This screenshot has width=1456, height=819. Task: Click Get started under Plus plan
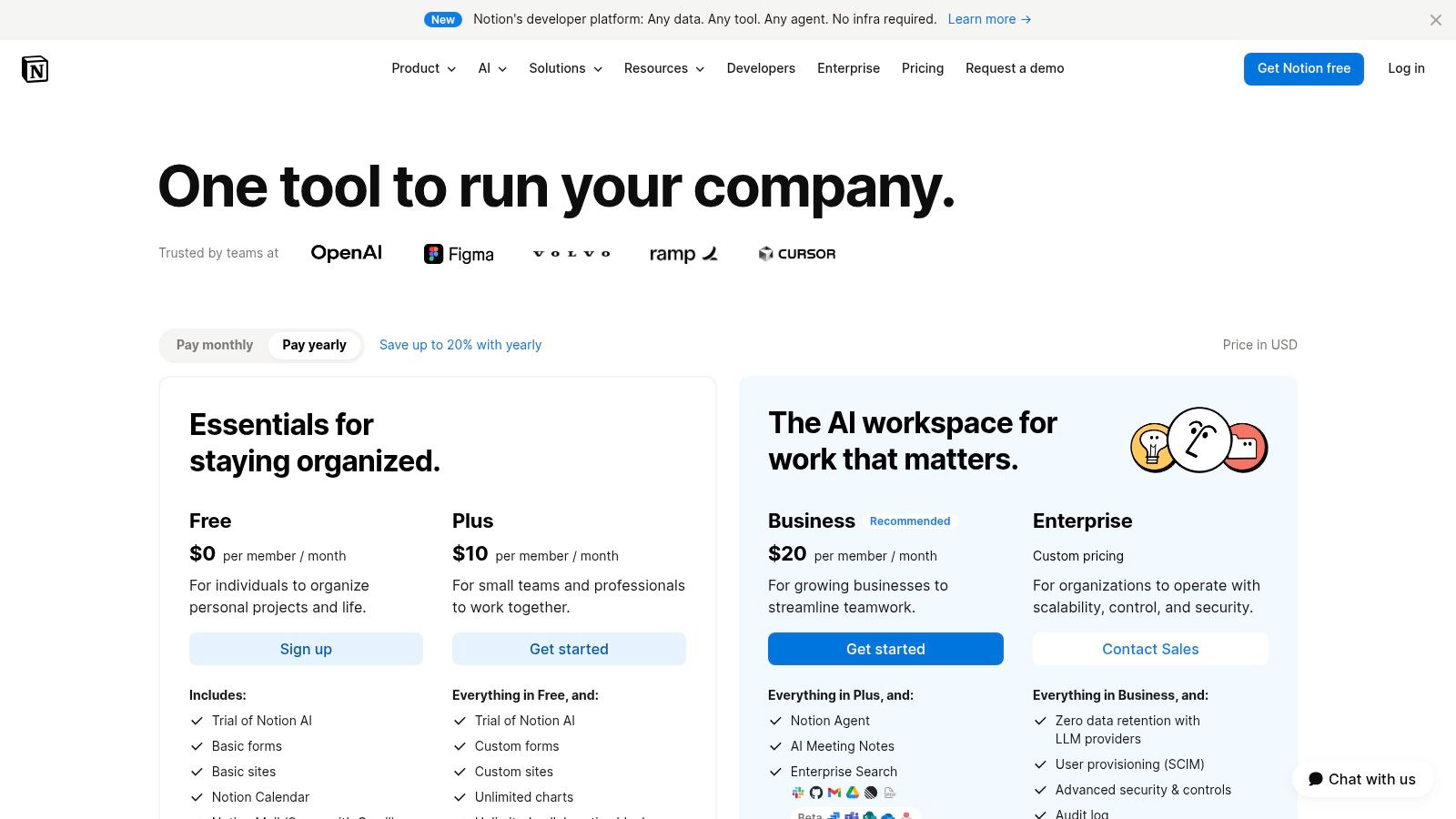[x=569, y=649]
